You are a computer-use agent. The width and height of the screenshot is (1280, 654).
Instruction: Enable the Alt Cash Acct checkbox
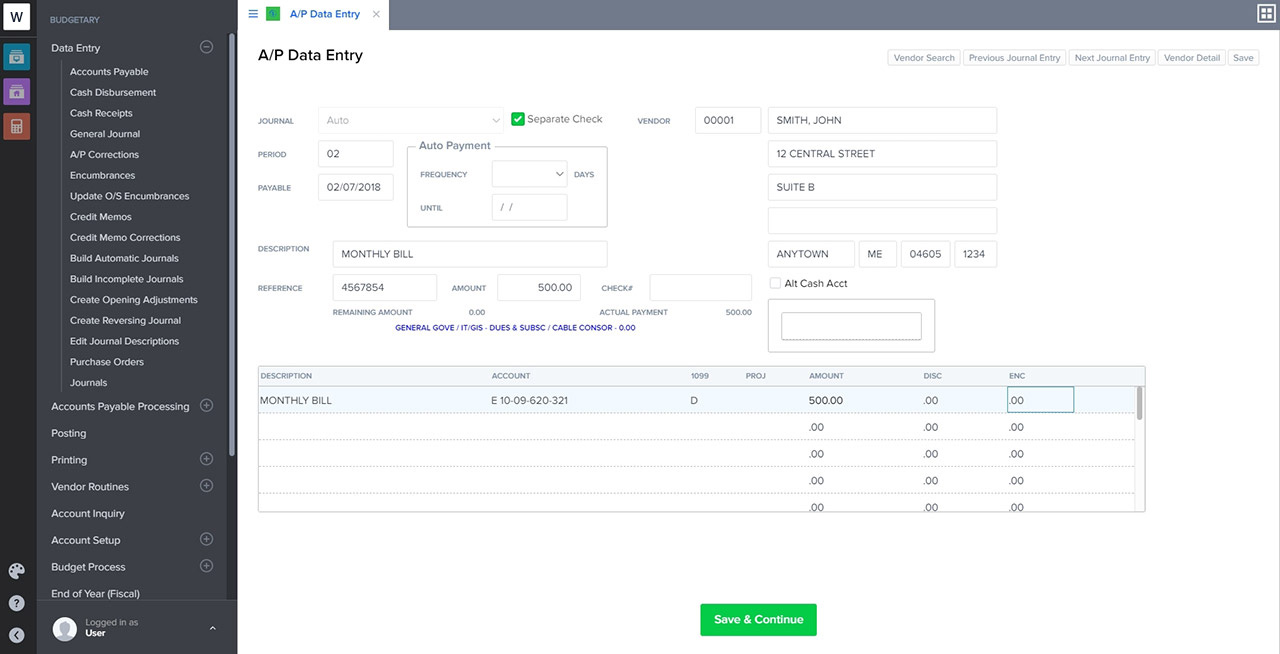tap(775, 283)
